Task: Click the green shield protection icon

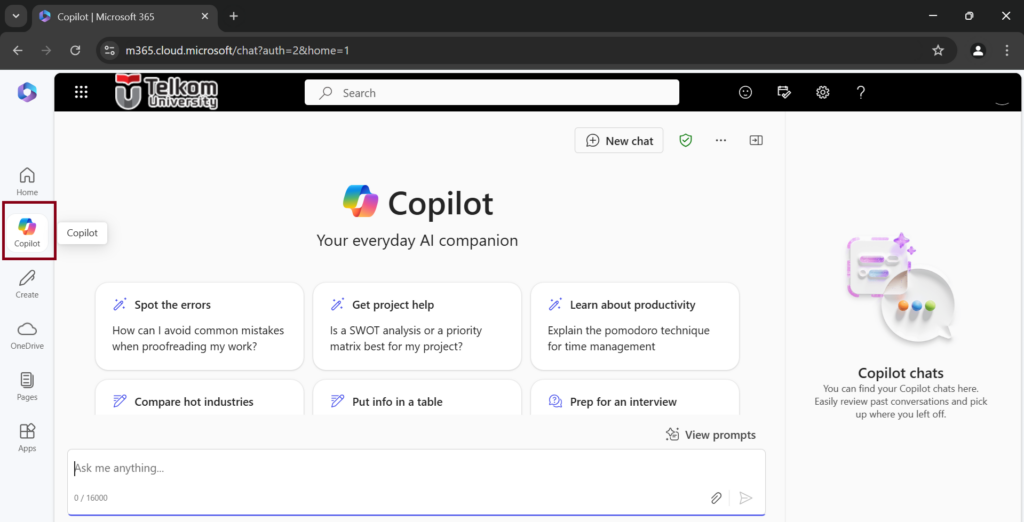Action: click(x=685, y=141)
